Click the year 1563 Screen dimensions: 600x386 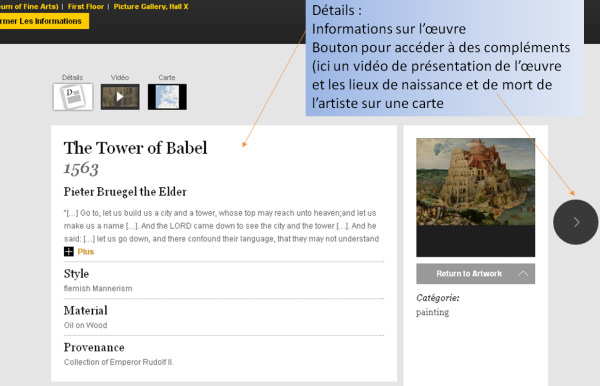tap(81, 168)
